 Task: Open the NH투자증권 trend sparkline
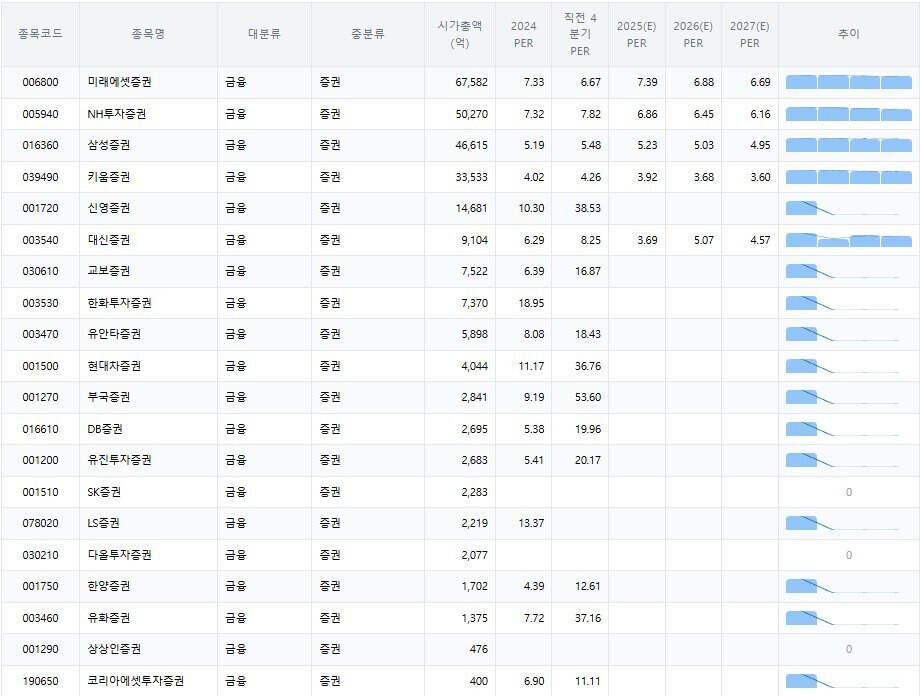[x=849, y=114]
